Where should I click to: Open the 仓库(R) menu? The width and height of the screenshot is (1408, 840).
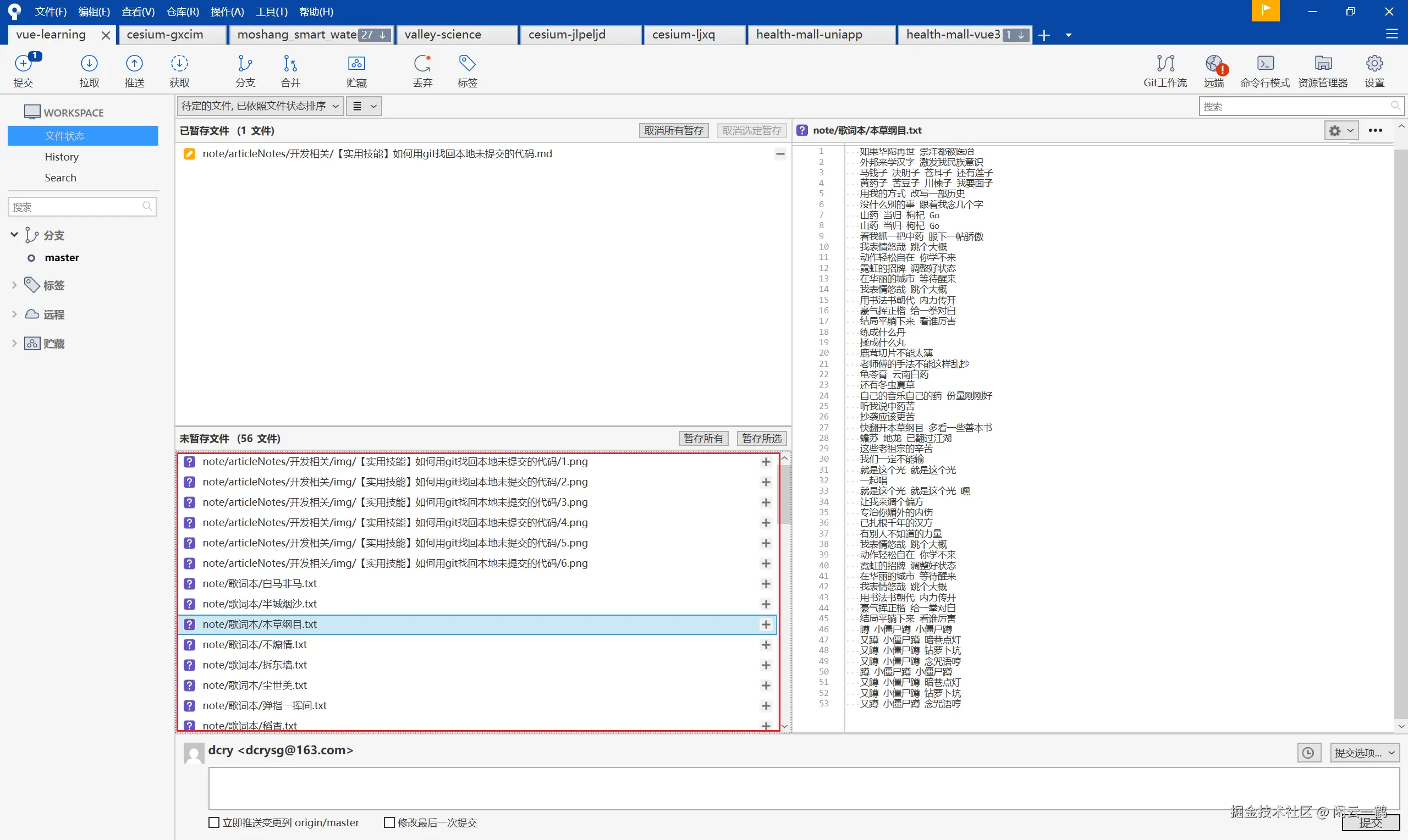click(x=182, y=12)
